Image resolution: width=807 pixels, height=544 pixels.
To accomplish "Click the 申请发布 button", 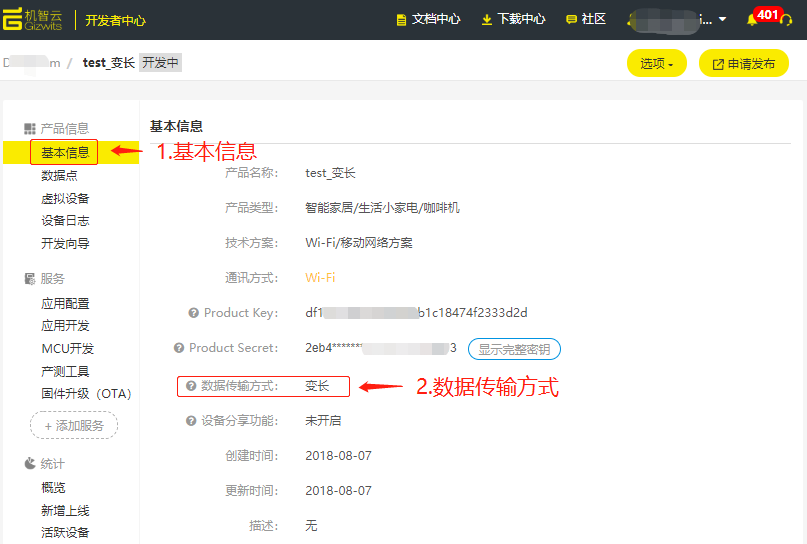I will (743, 63).
